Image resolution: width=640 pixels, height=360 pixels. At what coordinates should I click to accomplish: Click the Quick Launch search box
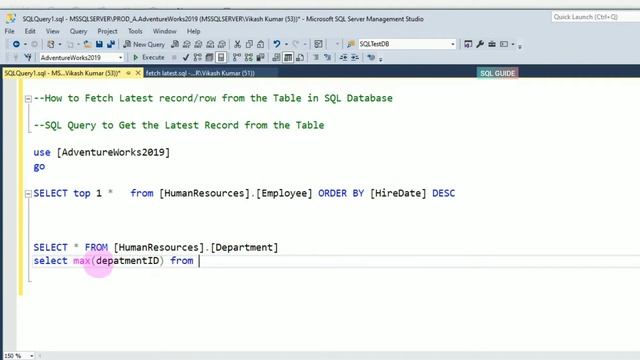[596, 17]
